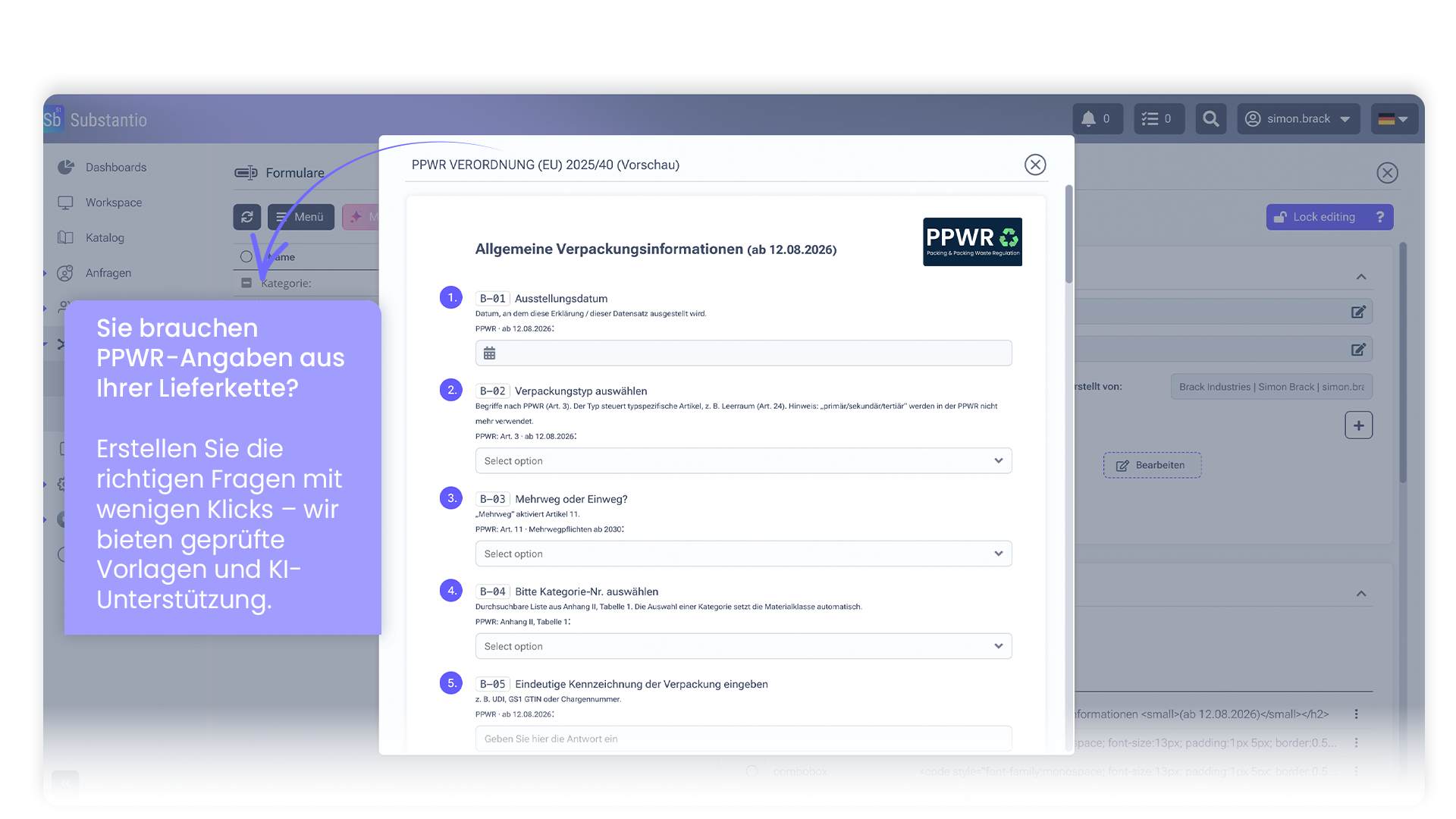Open the notifications bell
Image resolution: width=1456 pixels, height=819 pixels.
click(1097, 119)
